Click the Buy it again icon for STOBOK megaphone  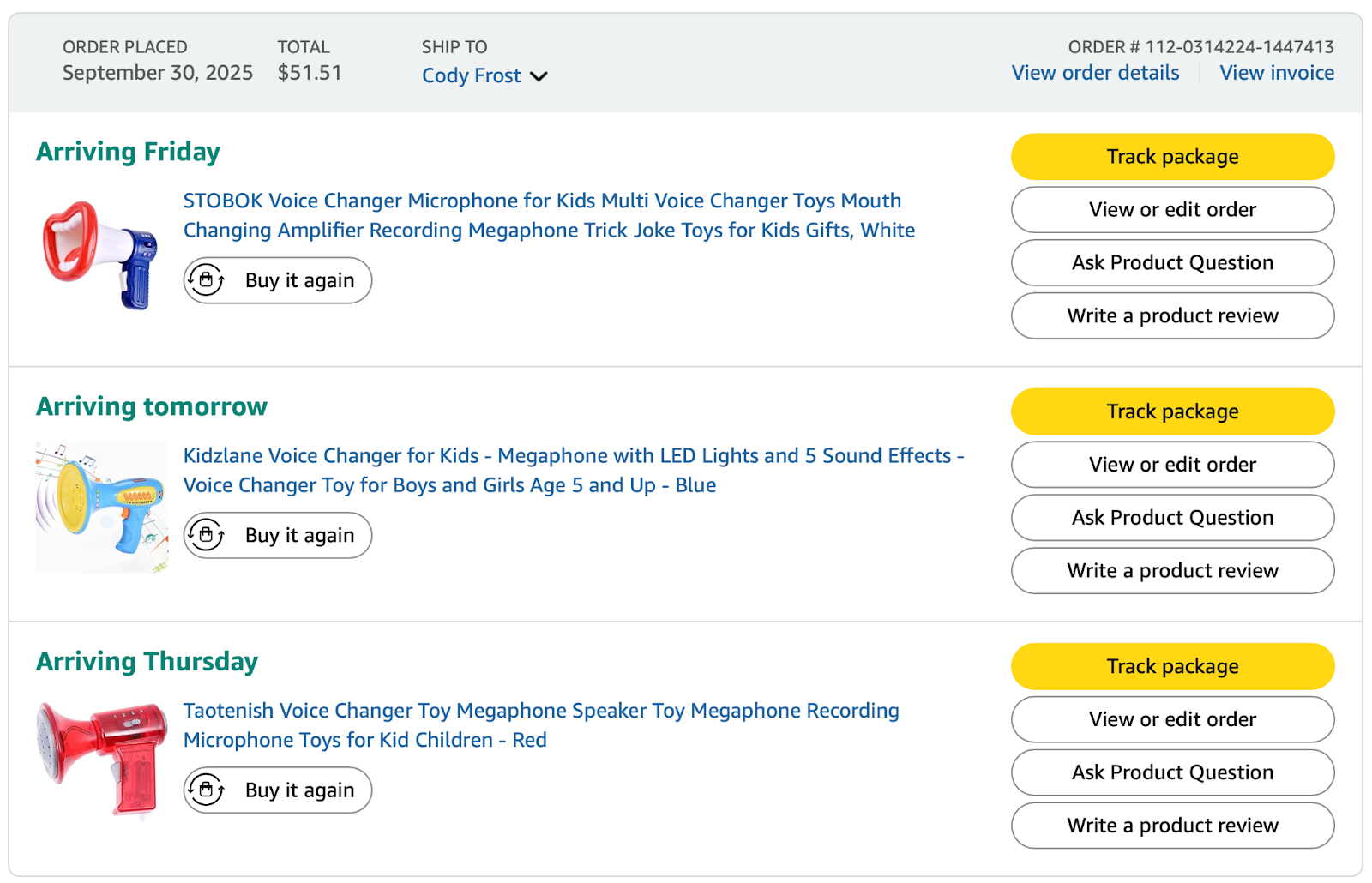207,280
